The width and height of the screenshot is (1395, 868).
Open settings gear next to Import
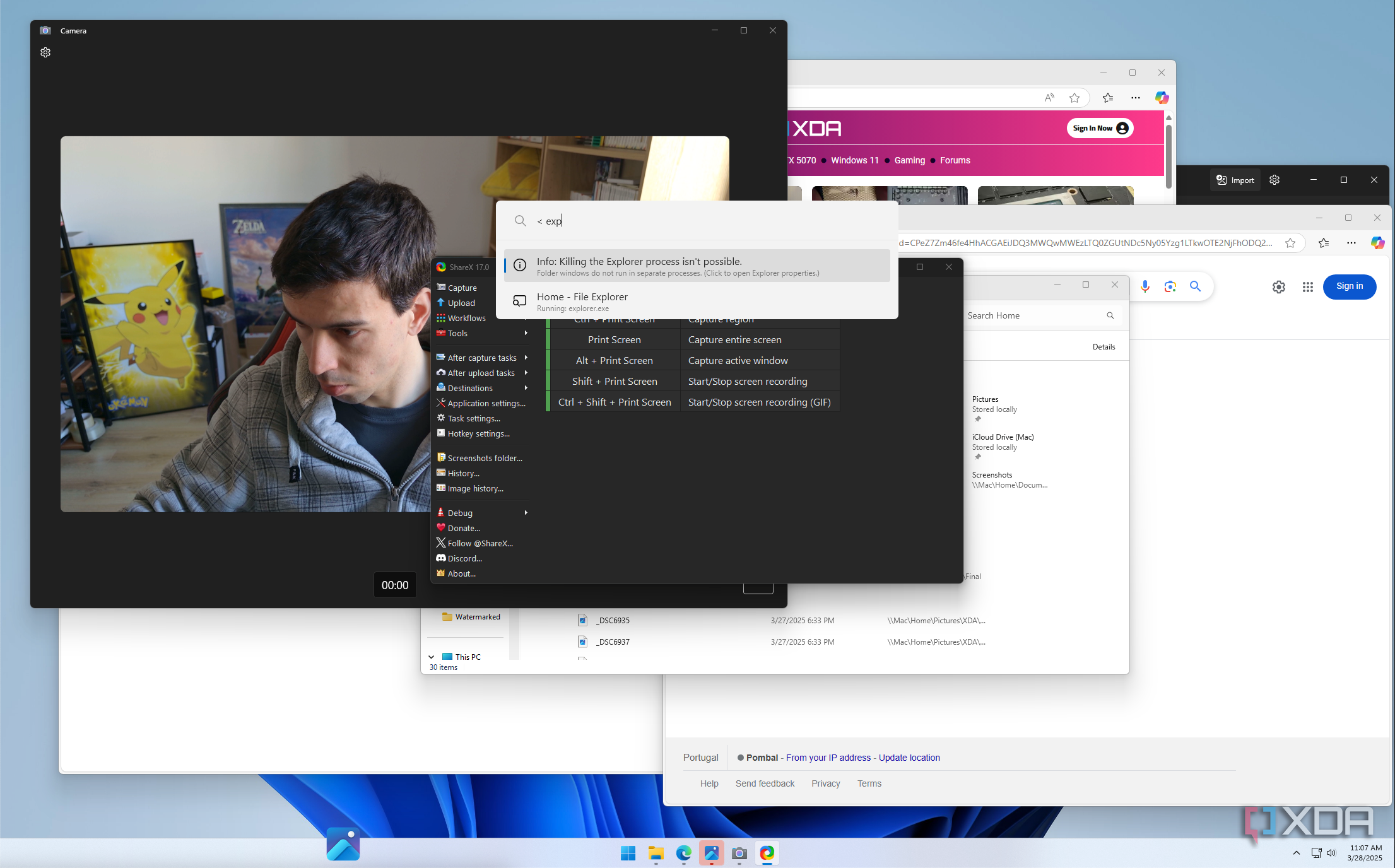pos(1274,180)
